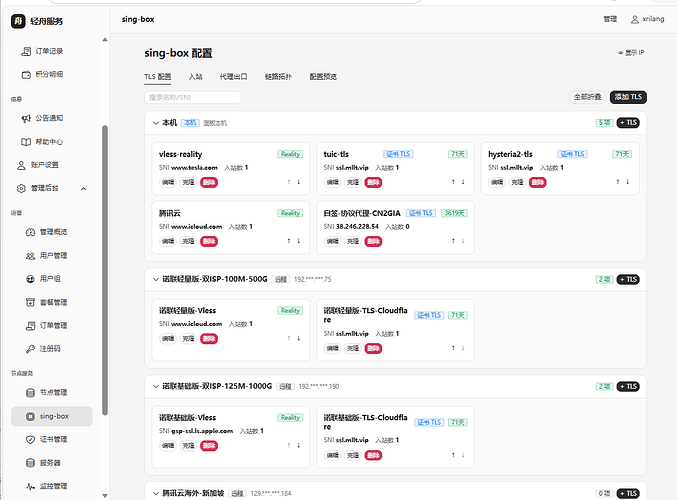677x500 pixels.
Task: Switch to the 入站 tab
Action: click(x=196, y=77)
